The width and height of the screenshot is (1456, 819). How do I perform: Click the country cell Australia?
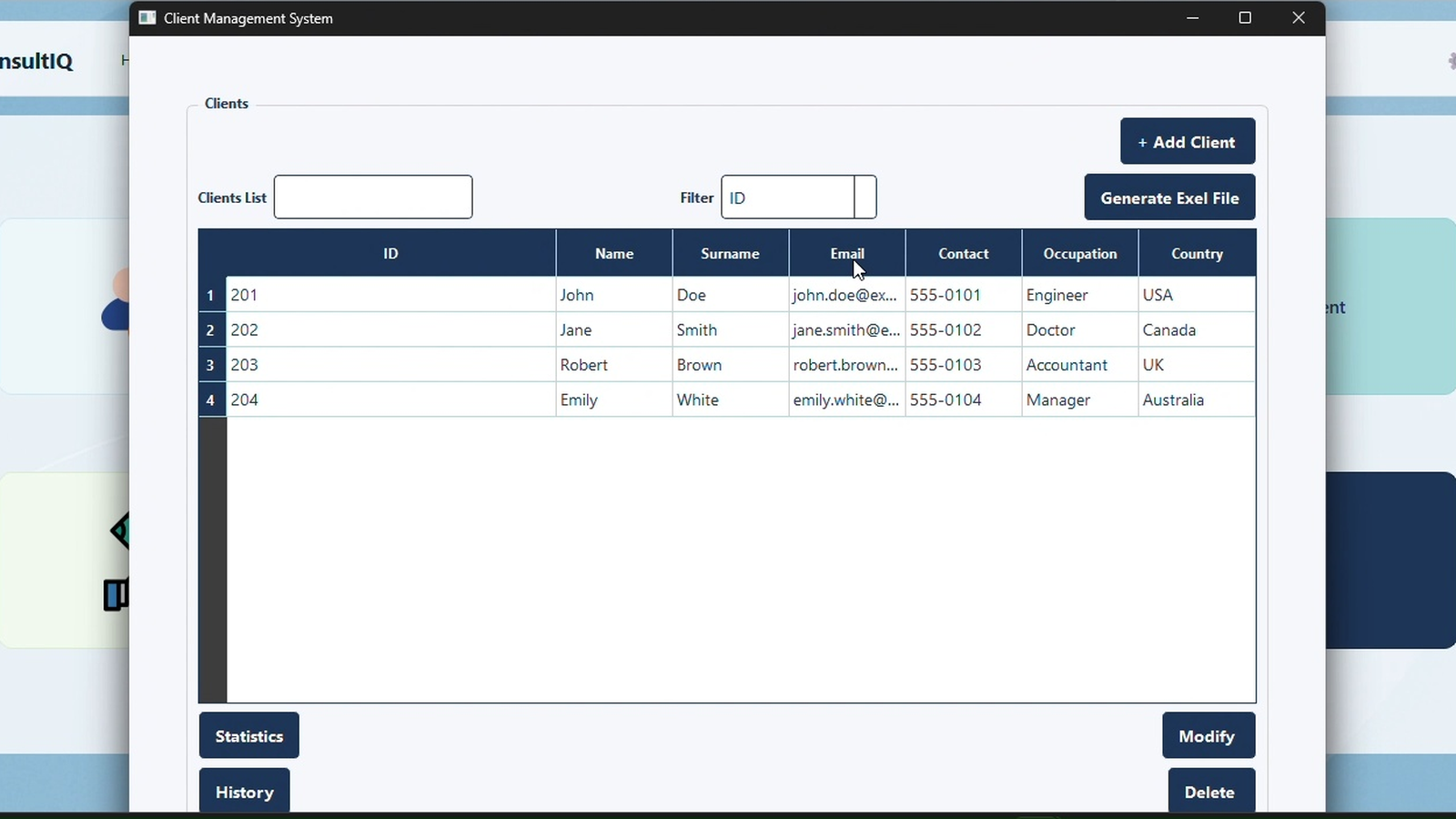point(1197,399)
